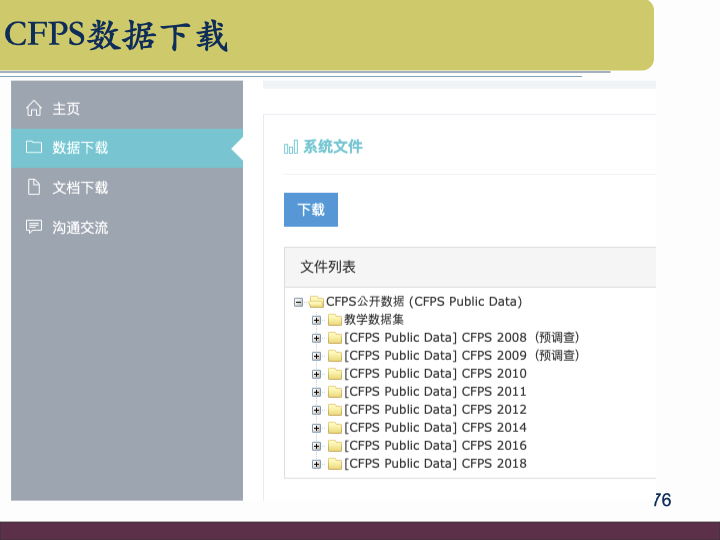The image size is (720, 540).
Task: Choose the CFPS 2014 folder entry
Action: coord(435,428)
